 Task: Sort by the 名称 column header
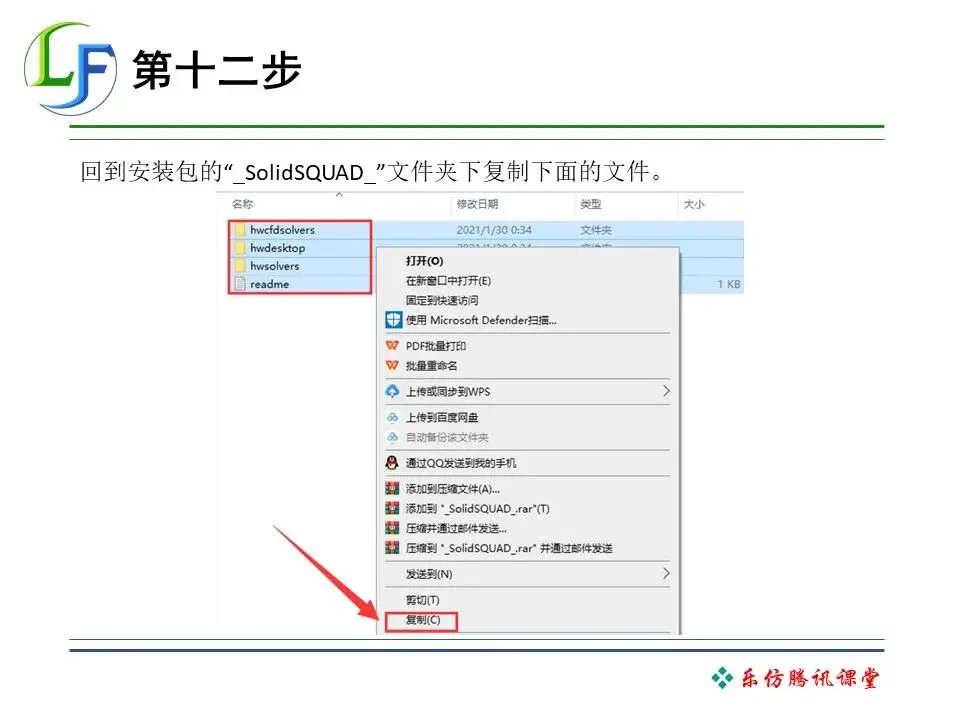pyautogui.click(x=242, y=204)
